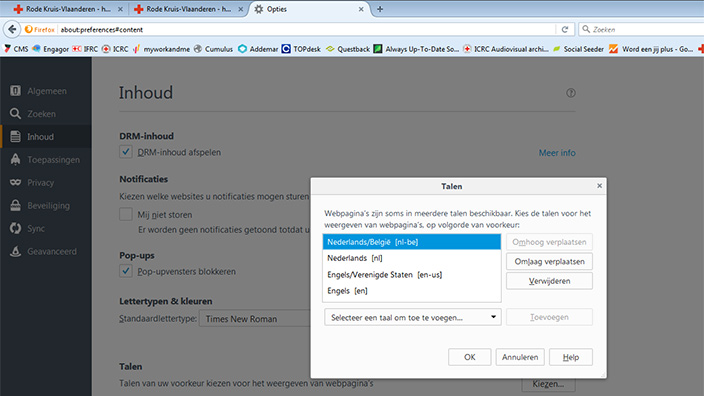Select Nederlands/België [nl-be] in list
The height and width of the screenshot is (396, 704).
(412, 242)
